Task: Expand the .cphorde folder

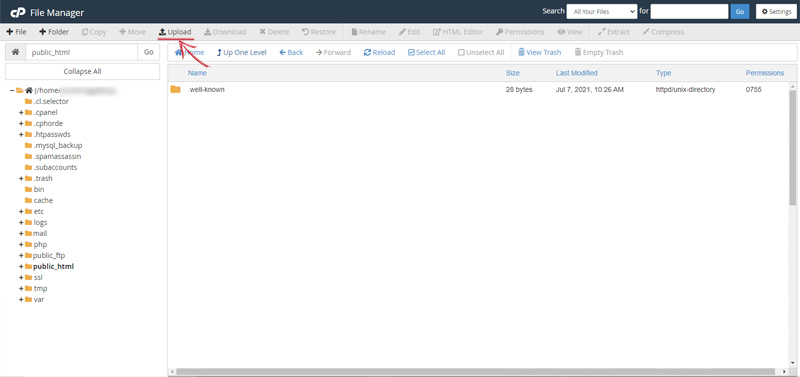Action: (21, 123)
